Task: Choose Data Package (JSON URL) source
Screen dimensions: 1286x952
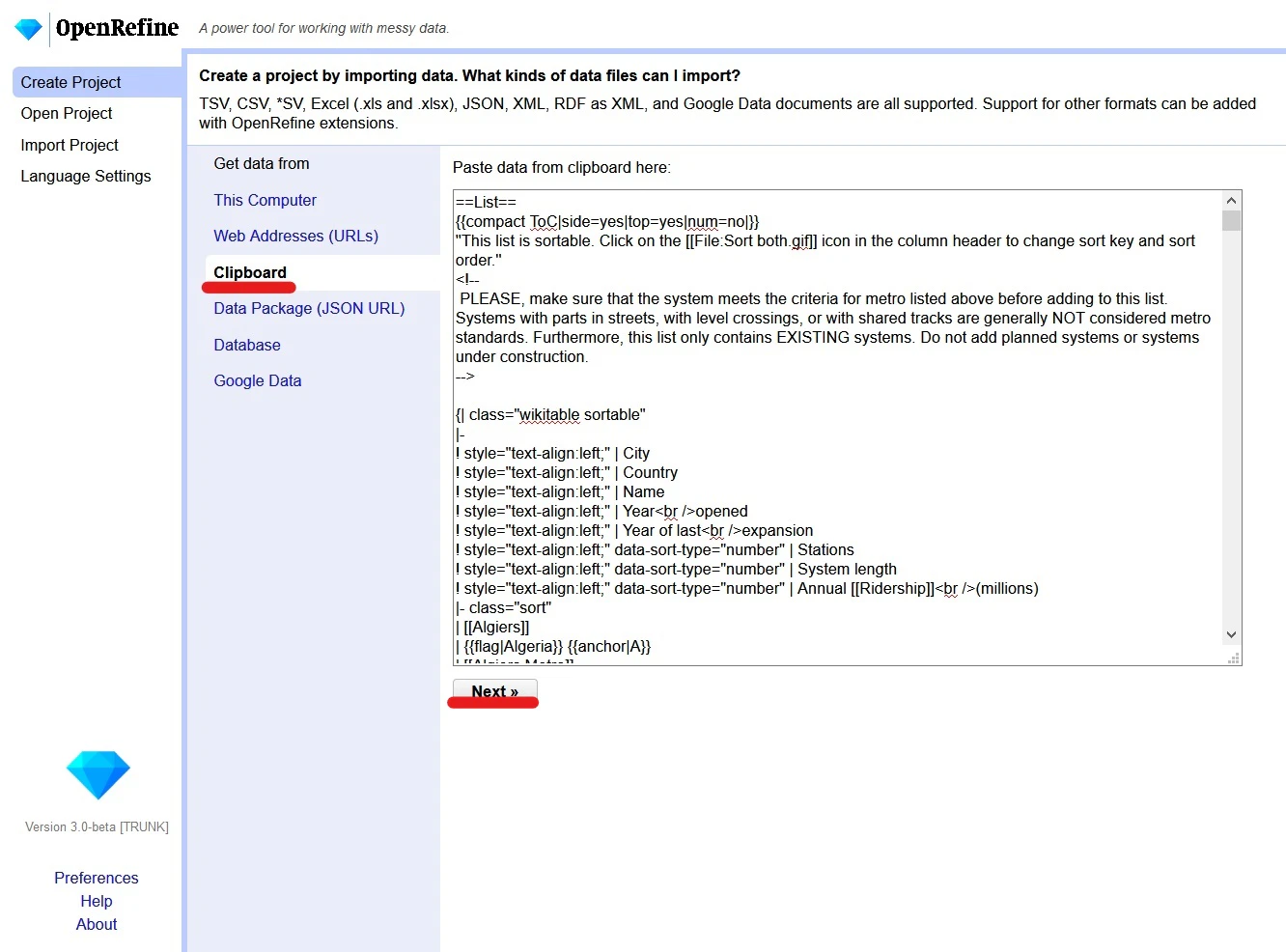Action: (309, 308)
